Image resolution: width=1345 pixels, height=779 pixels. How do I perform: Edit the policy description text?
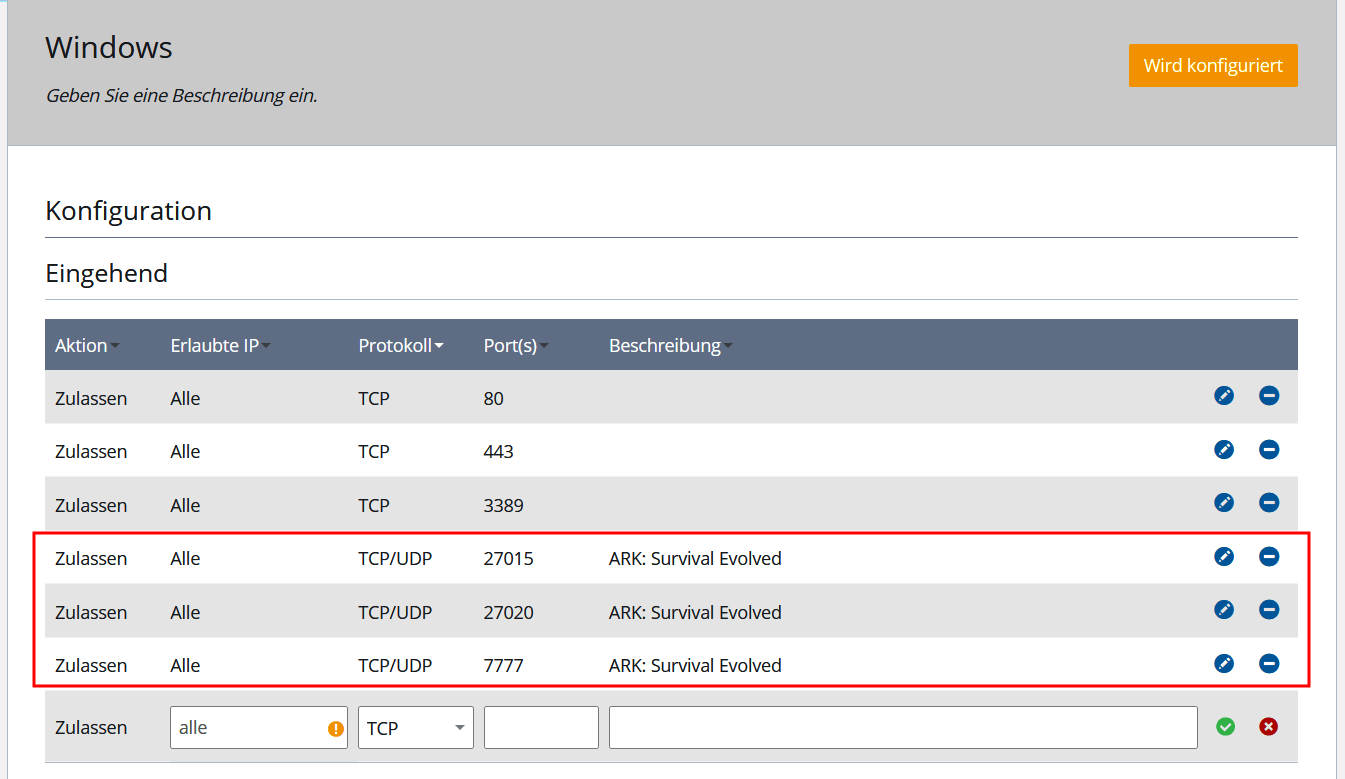click(182, 97)
